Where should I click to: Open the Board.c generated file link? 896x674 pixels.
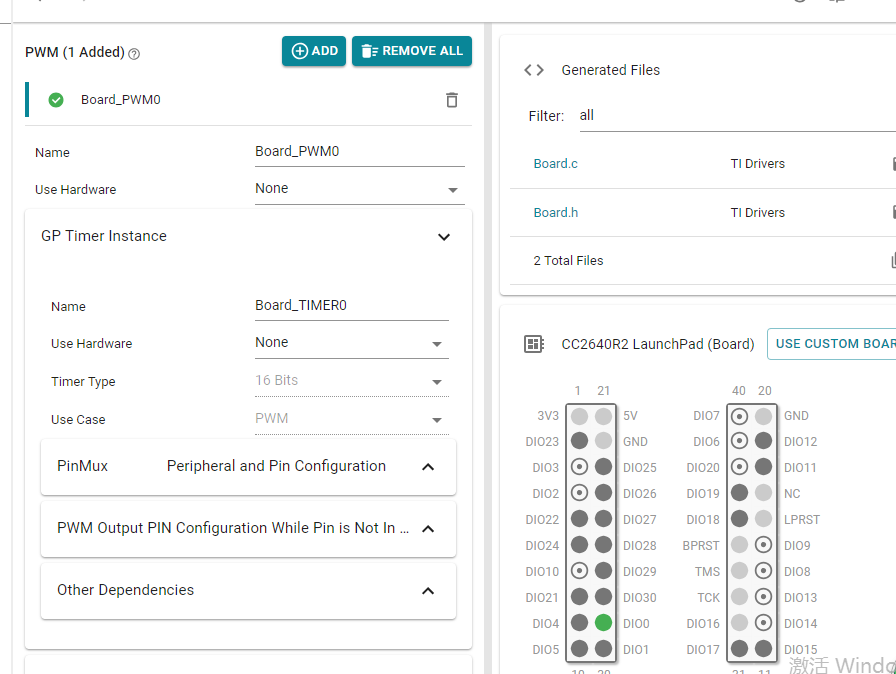[556, 164]
